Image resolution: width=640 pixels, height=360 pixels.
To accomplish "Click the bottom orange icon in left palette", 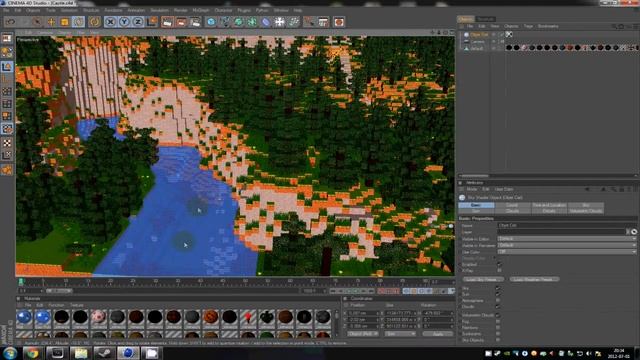I will [x=7, y=170].
